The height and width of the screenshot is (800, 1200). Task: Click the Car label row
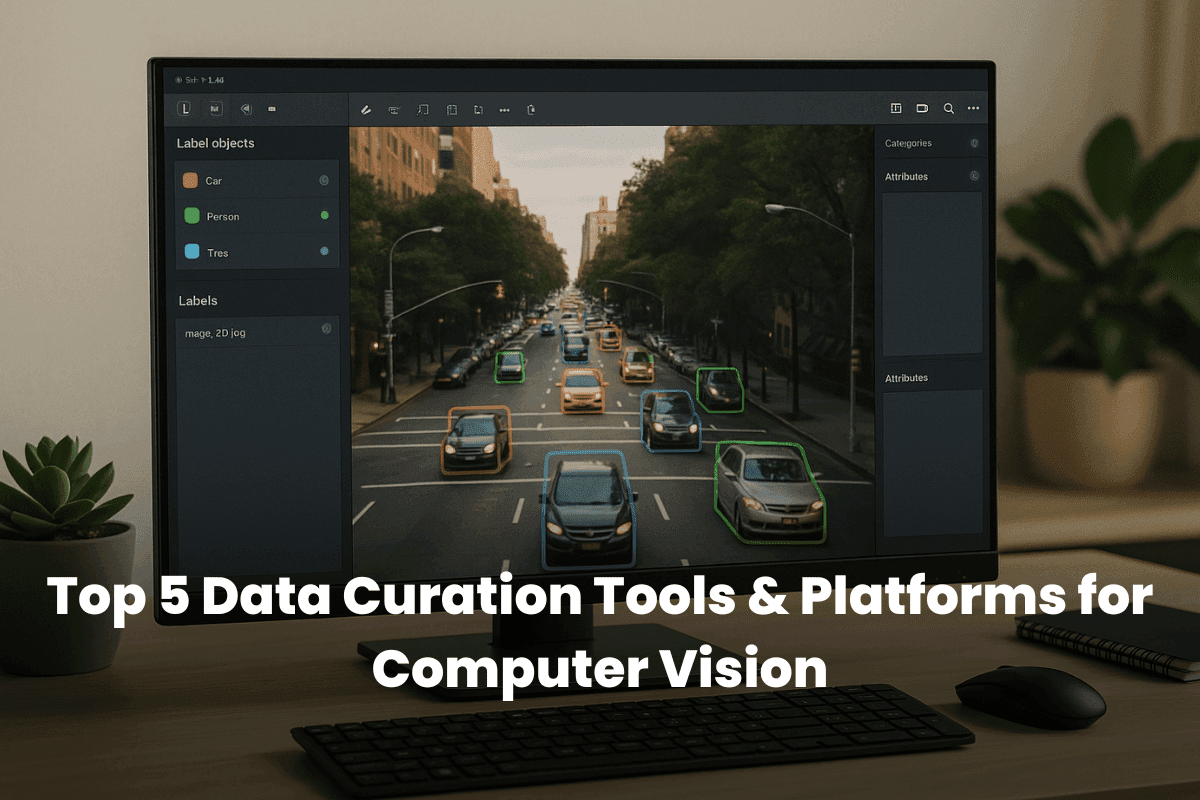(214, 181)
